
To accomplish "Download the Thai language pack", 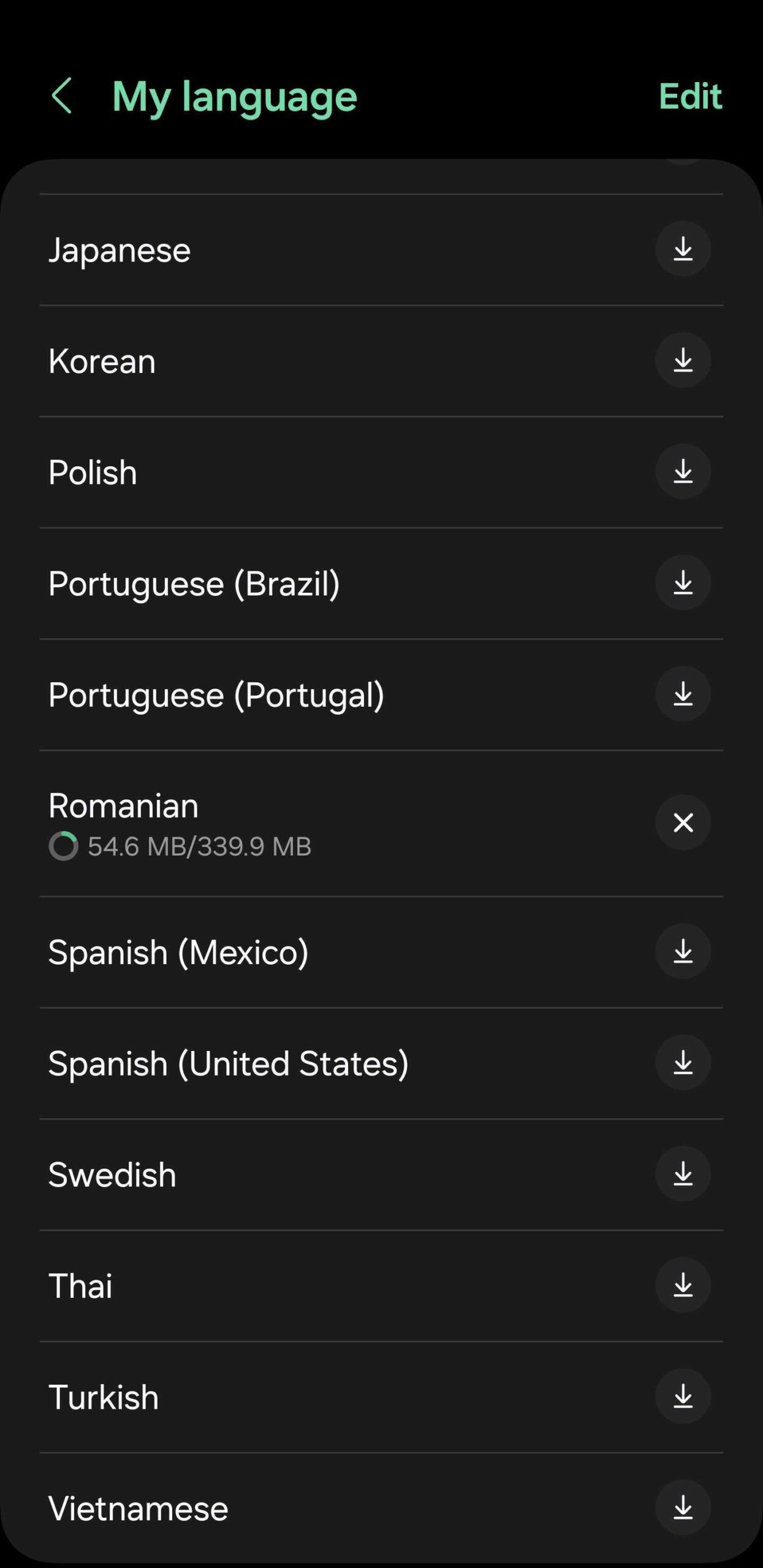I will click(x=683, y=1285).
